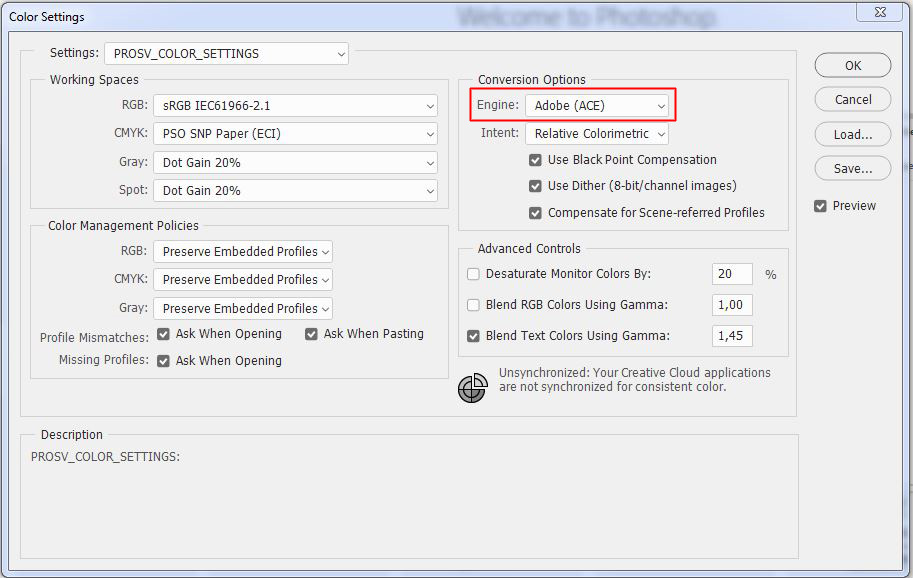Viewport: 913px width, 578px height.
Task: Toggle Profile Mismatches Ask When Pasting
Action: (x=312, y=334)
